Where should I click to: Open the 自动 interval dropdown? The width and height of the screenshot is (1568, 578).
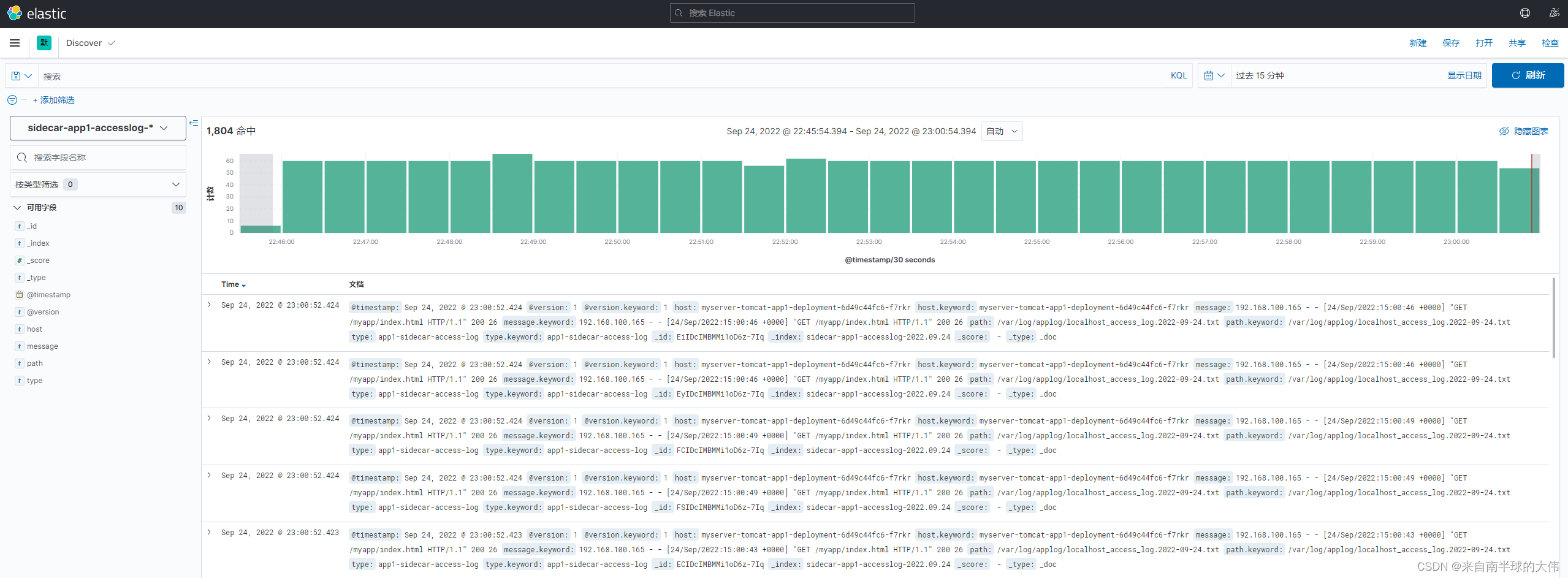1002,131
